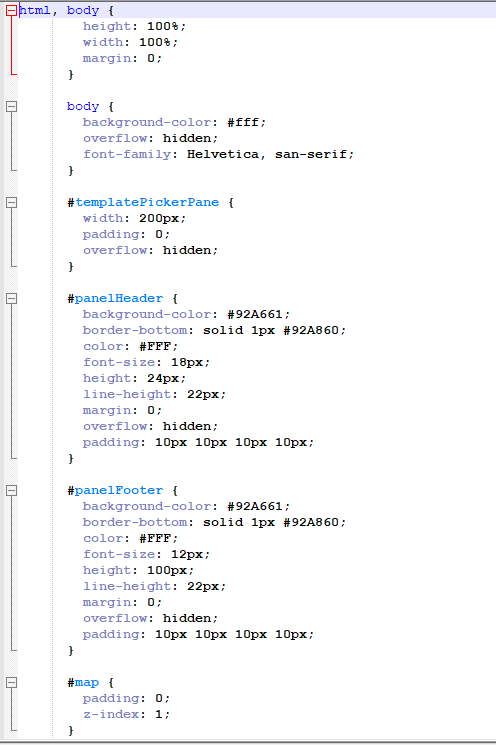The image size is (496, 745).
Task: Click 'margin: 0;' in panelHeader block
Action: (122, 410)
